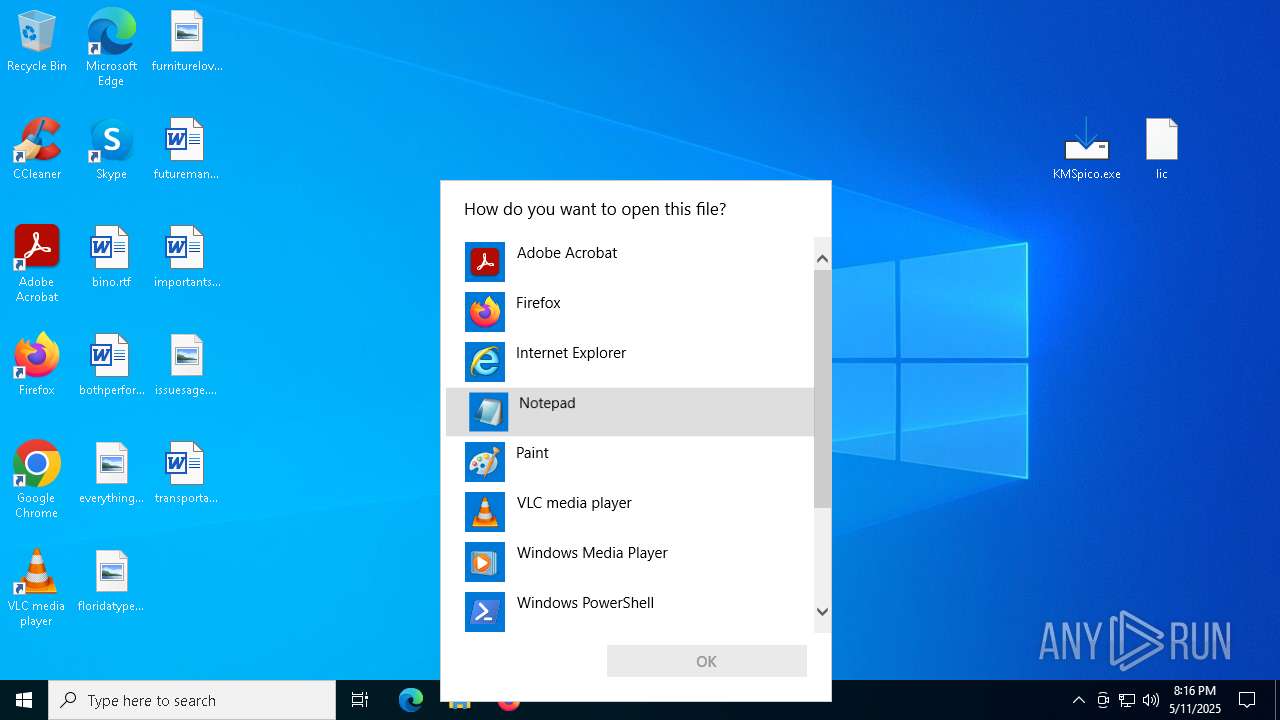Select the furniturelov... image file on desktop
Image resolution: width=1280 pixels, height=720 pixels.
click(x=187, y=42)
